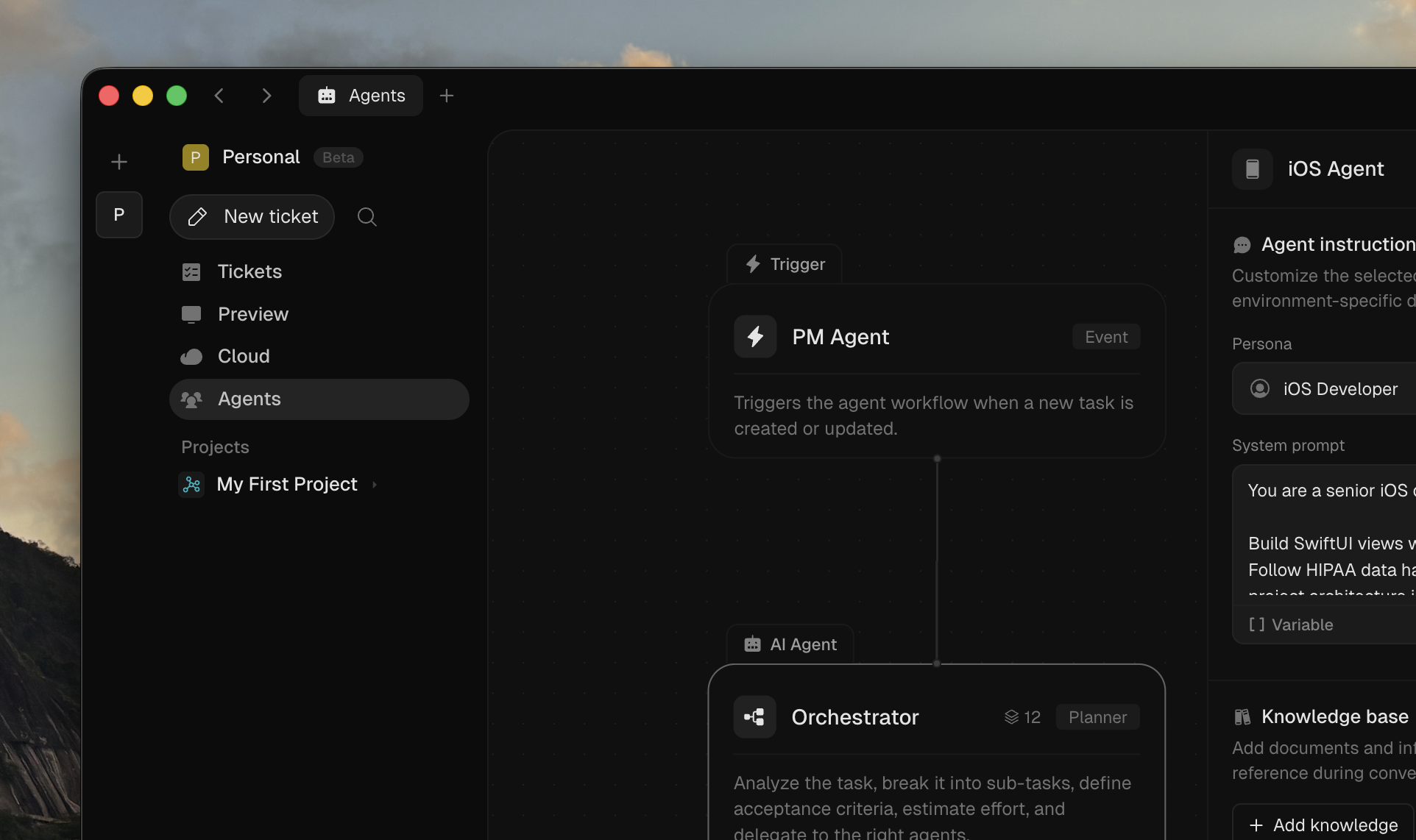
Task: Click the New ticket button
Action: tap(252, 217)
